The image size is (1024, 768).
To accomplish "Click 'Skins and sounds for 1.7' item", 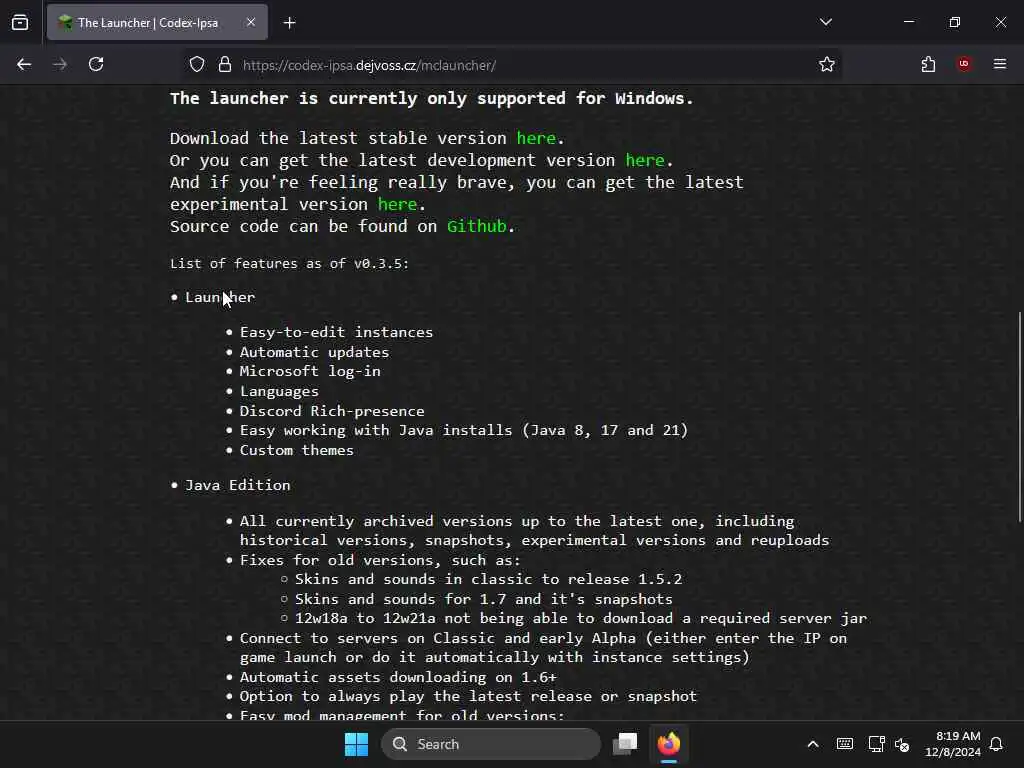I will pyautogui.click(x=484, y=600).
